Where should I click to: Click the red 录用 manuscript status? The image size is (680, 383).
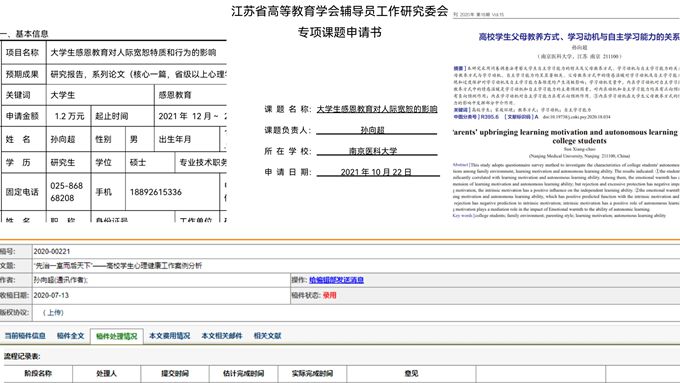[x=330, y=295]
